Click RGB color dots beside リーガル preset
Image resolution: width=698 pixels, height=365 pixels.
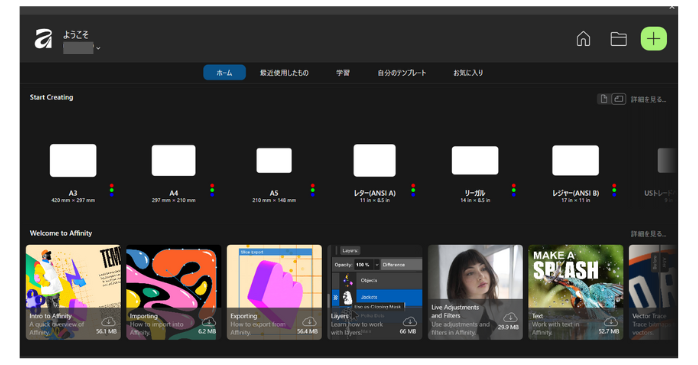(514, 190)
